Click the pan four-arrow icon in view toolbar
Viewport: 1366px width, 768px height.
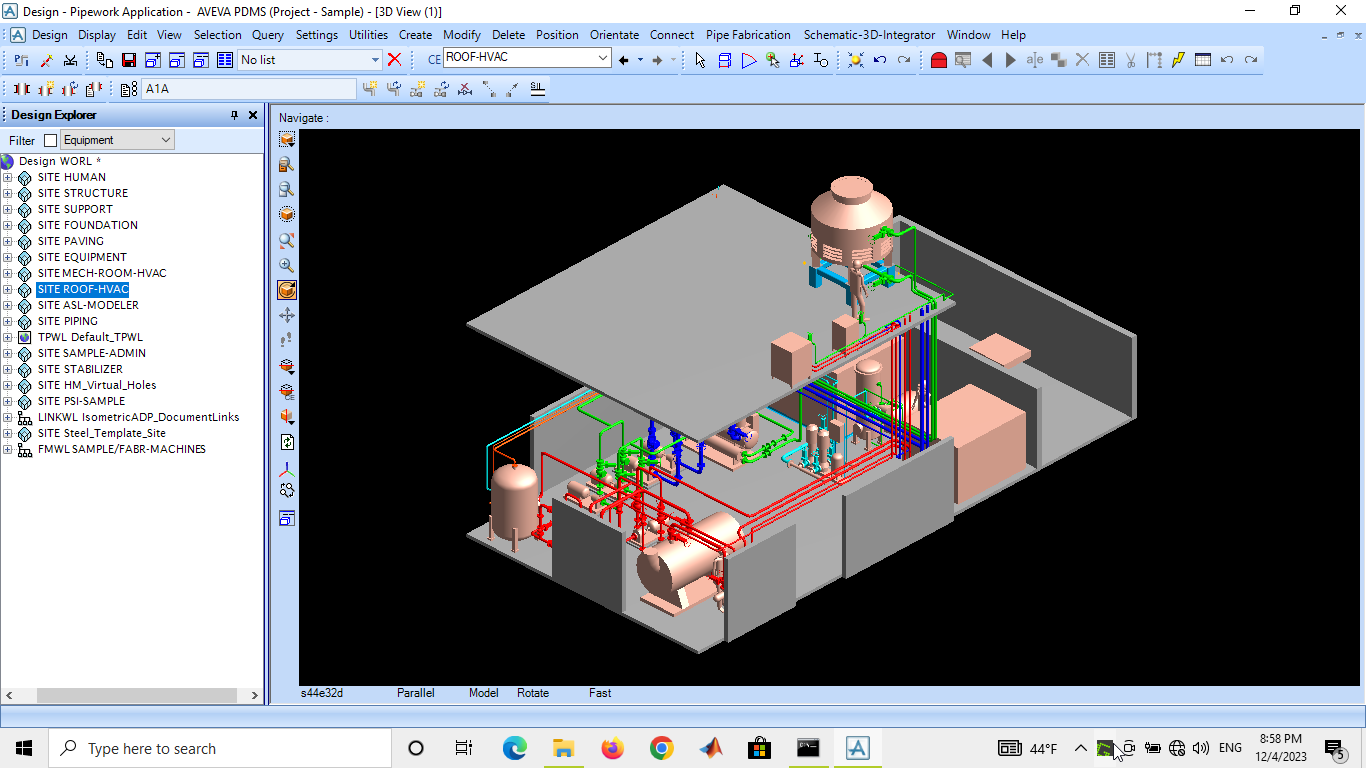287,315
